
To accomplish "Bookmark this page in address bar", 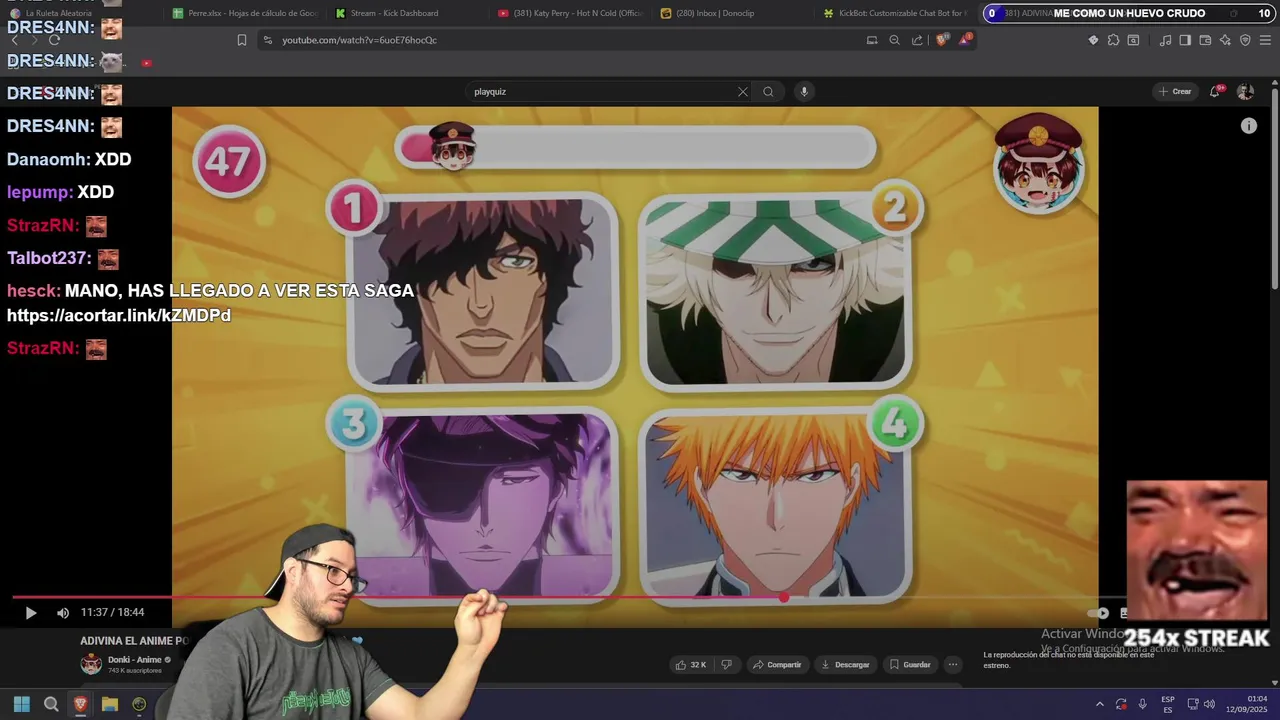I will [241, 40].
